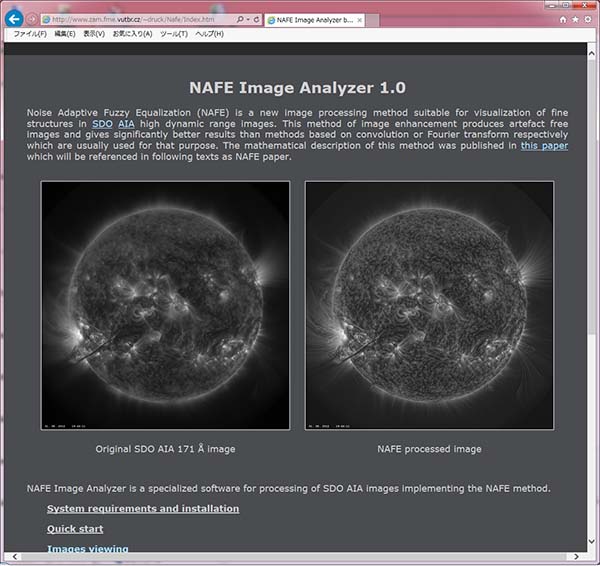The image size is (600, 566).
Task: Click the browser Back arrow button
Action: point(14,19)
